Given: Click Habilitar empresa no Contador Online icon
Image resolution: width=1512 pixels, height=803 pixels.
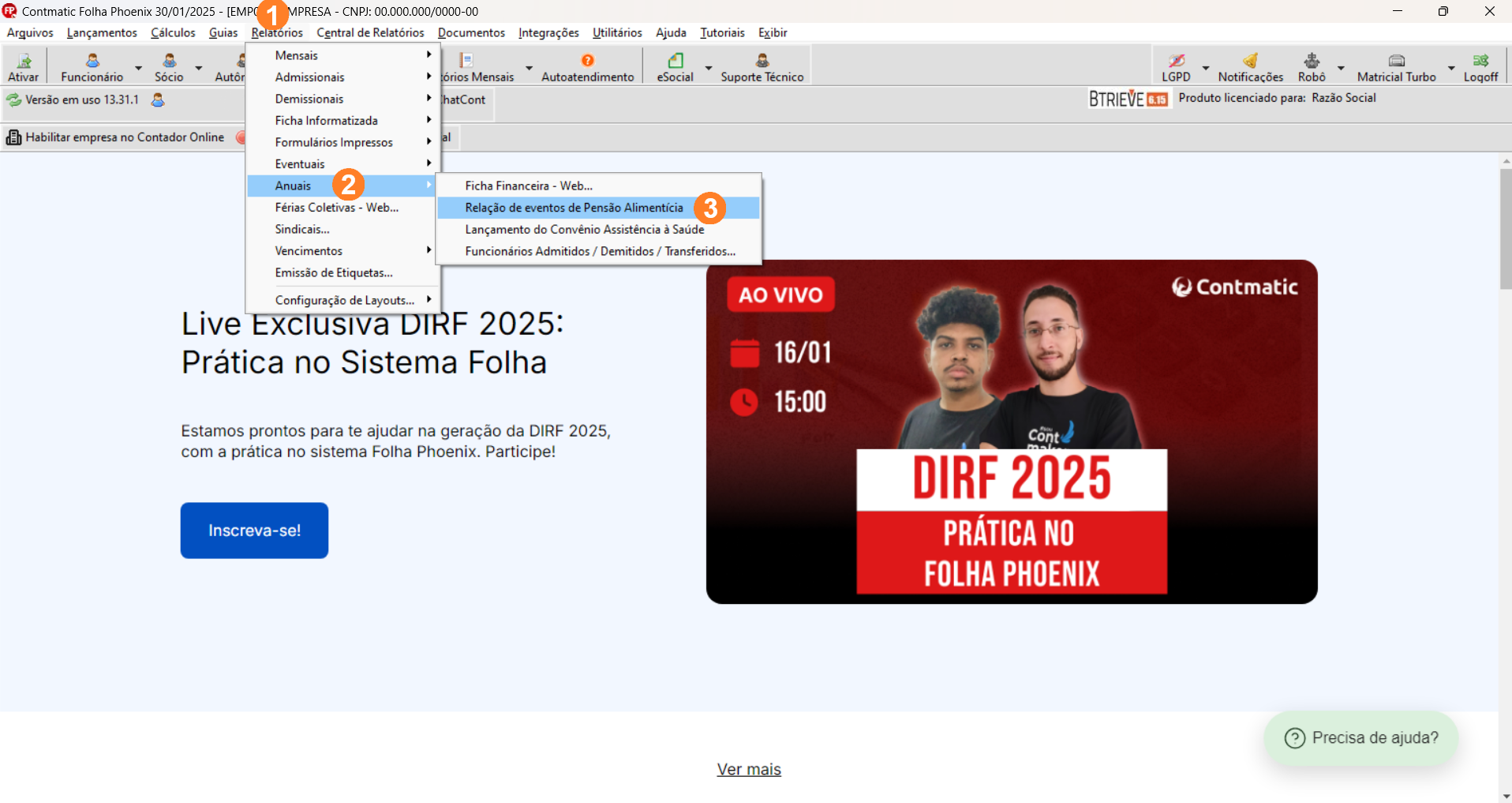Looking at the screenshot, I should [13, 137].
